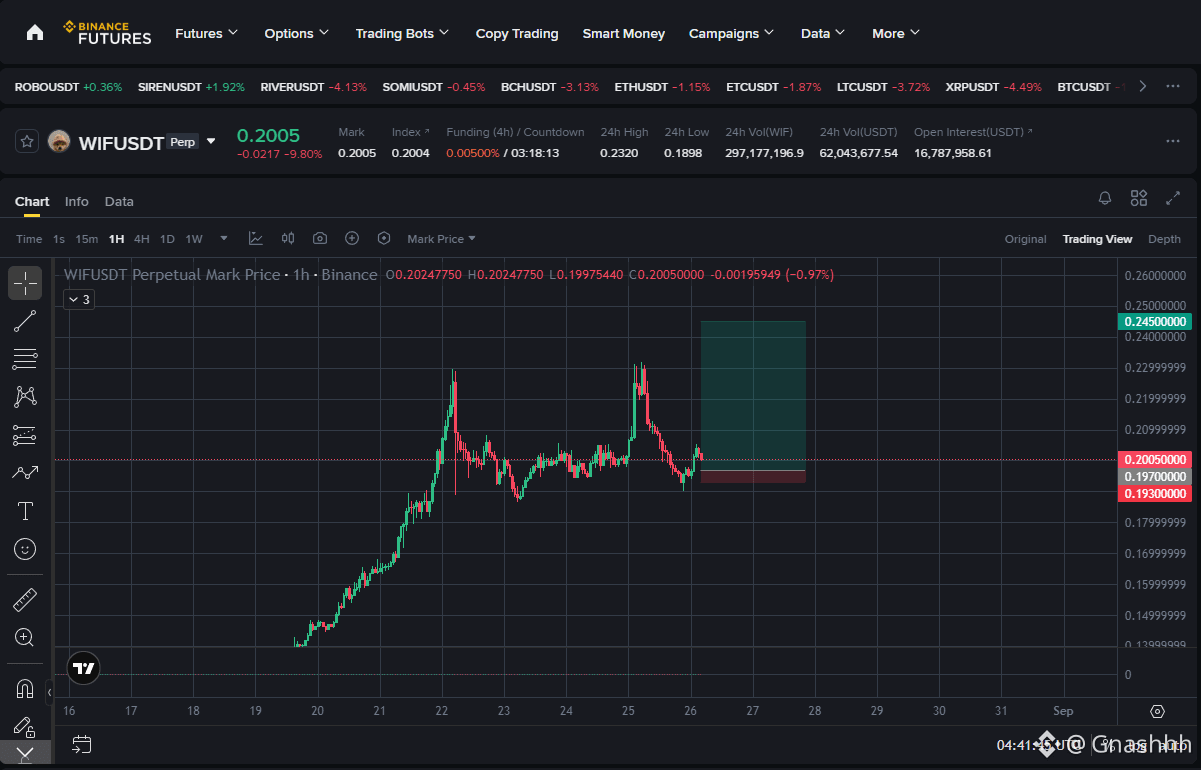The width and height of the screenshot is (1201, 770).
Task: Switch to the Info tab
Action: [77, 201]
